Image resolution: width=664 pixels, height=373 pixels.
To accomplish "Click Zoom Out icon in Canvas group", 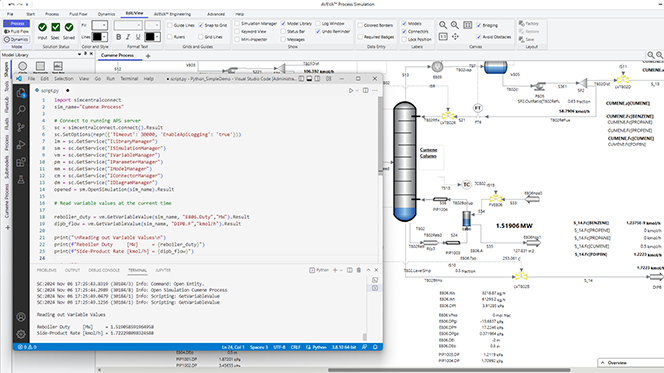I will tap(455, 25).
